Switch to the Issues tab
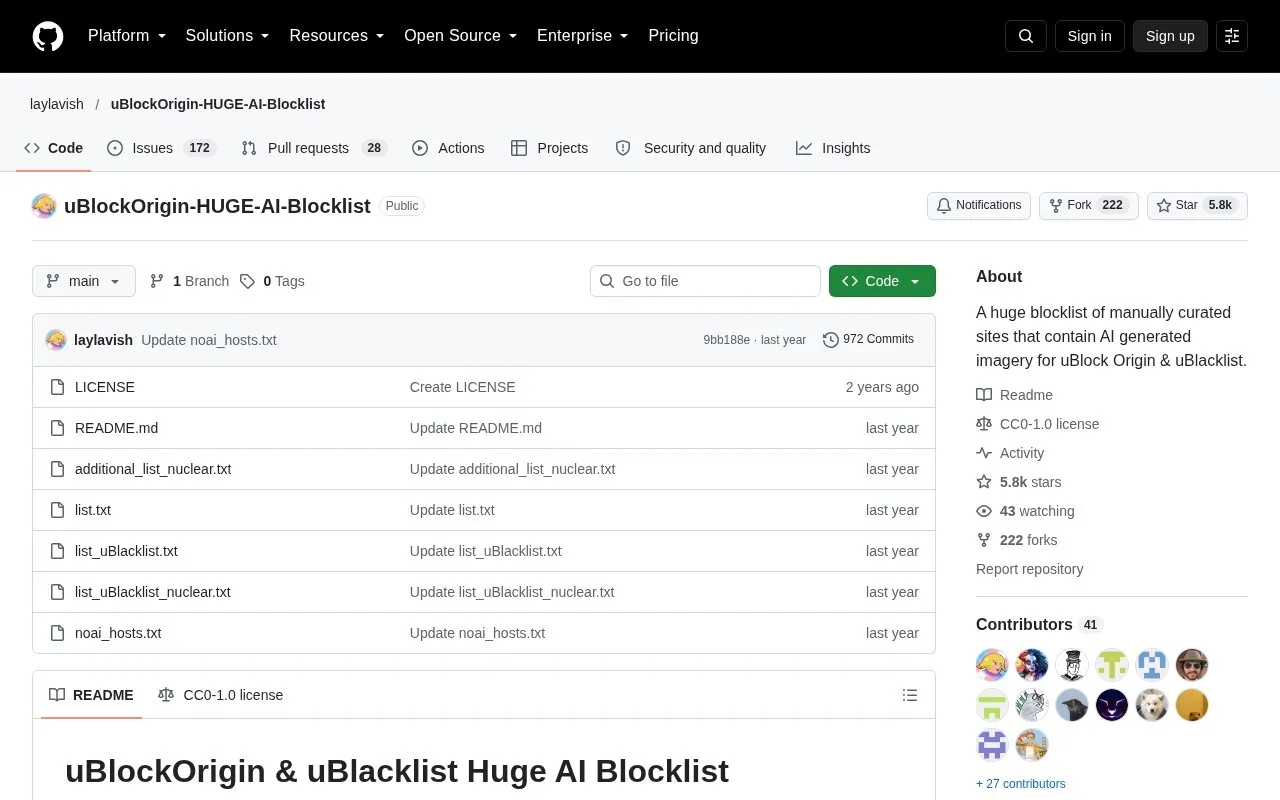1280x800 pixels. coord(161,148)
